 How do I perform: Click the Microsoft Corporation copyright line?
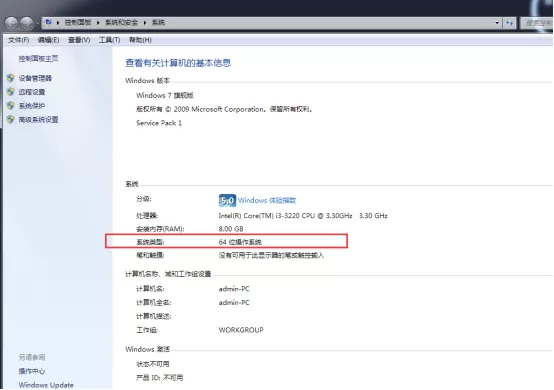225,109
